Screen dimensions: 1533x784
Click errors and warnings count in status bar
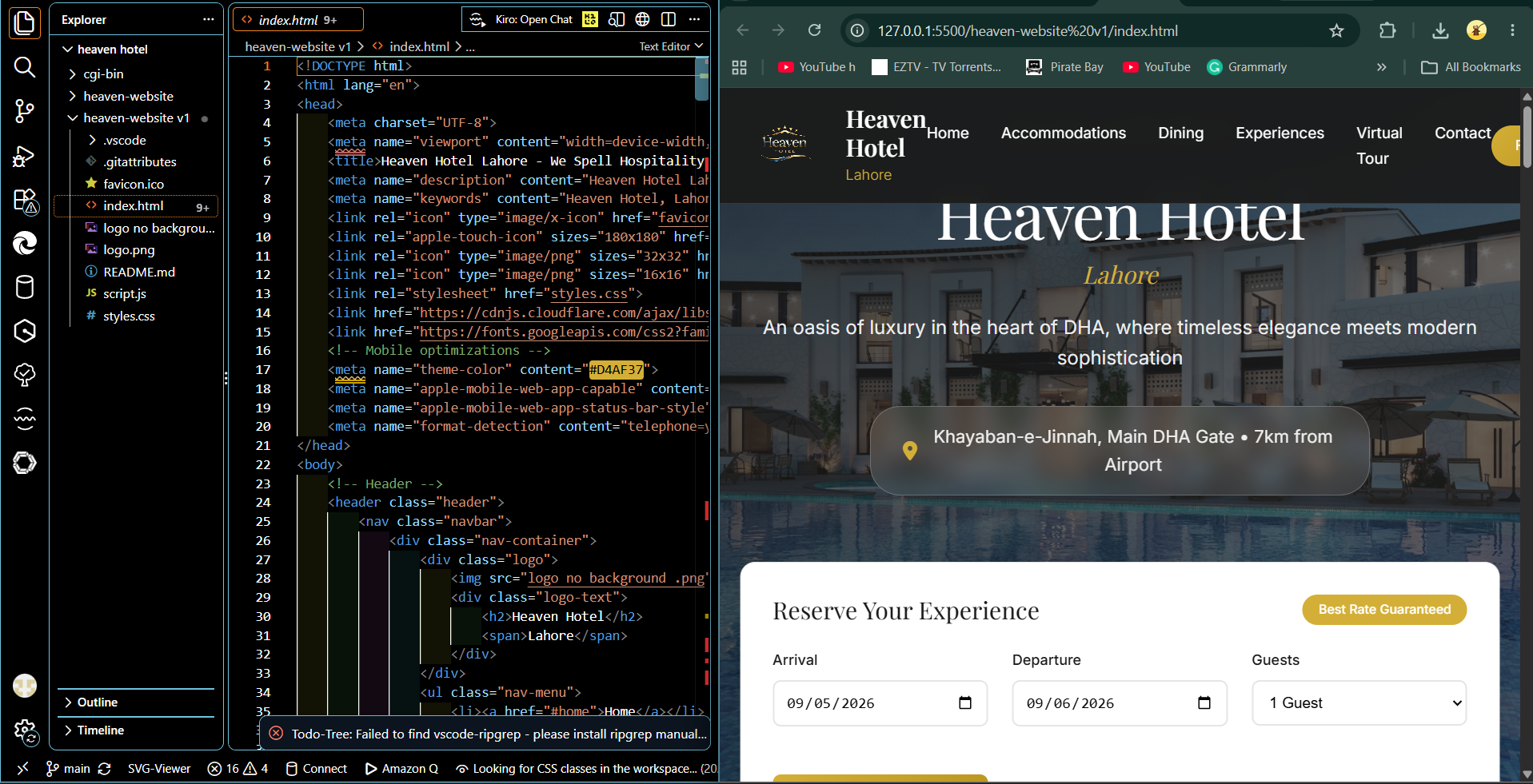pyautogui.click(x=238, y=768)
